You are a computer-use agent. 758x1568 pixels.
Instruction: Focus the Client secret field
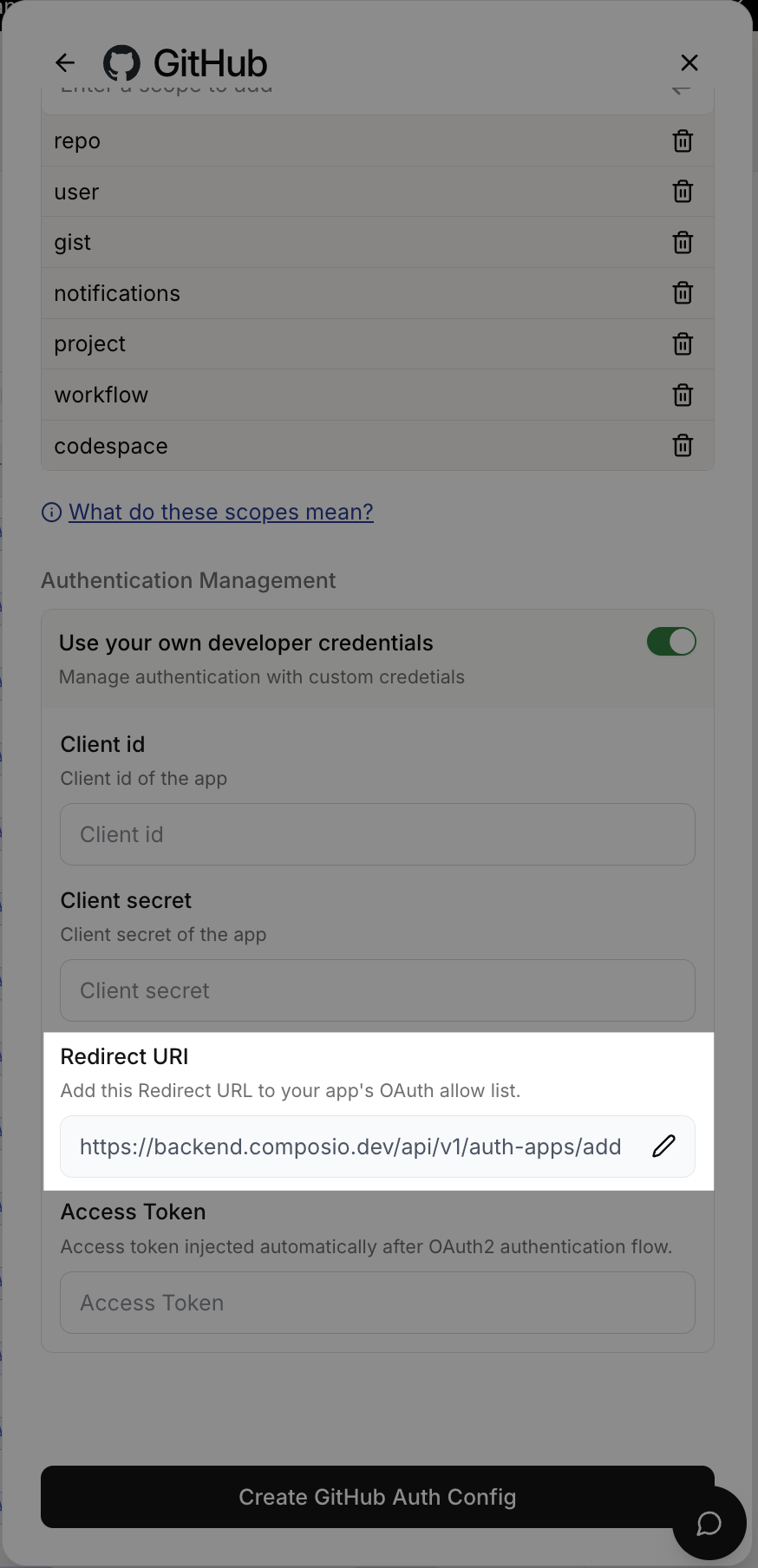[377, 990]
